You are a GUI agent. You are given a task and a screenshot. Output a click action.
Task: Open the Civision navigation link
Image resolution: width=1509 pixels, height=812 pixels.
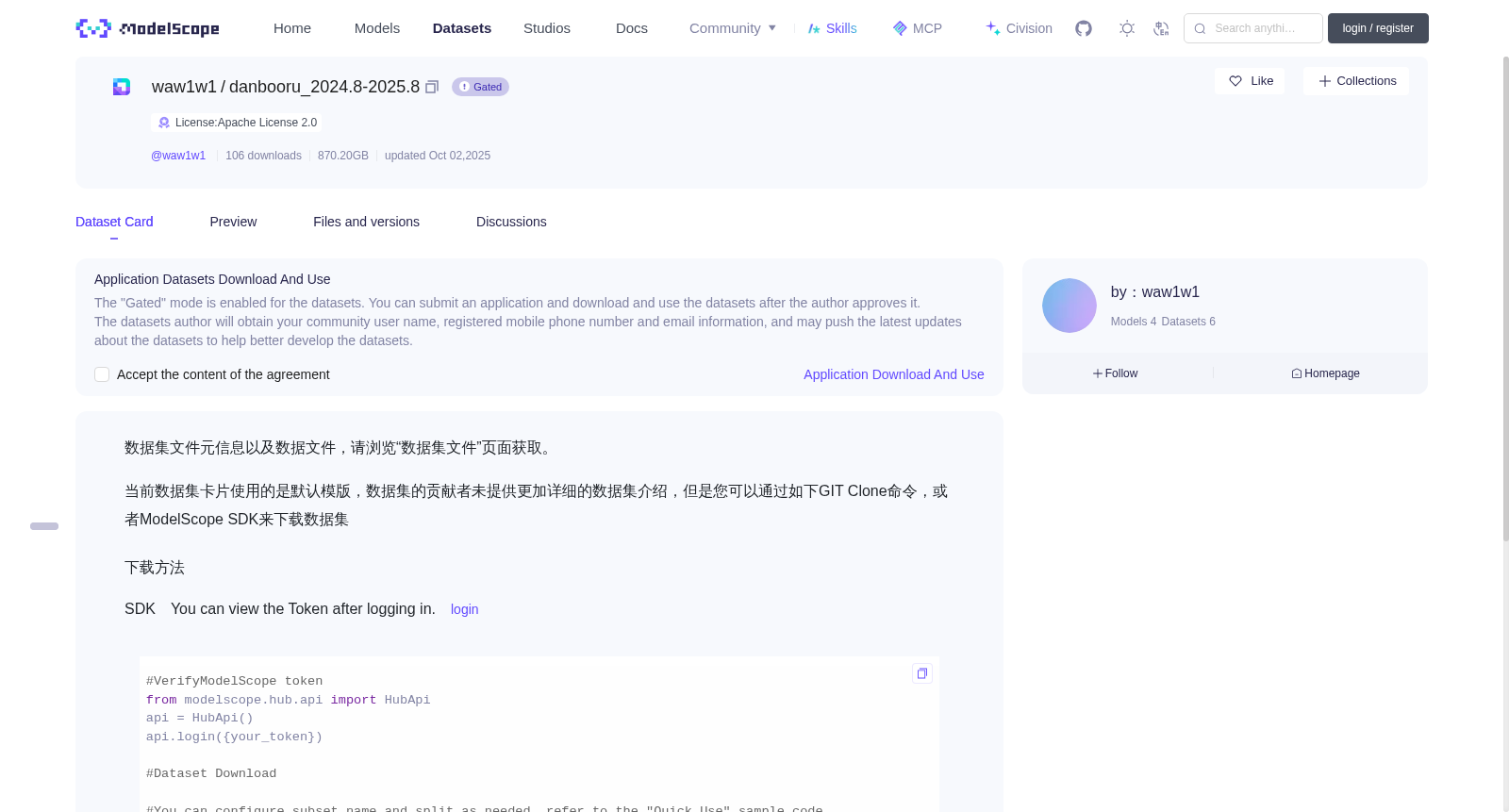(x=1020, y=28)
